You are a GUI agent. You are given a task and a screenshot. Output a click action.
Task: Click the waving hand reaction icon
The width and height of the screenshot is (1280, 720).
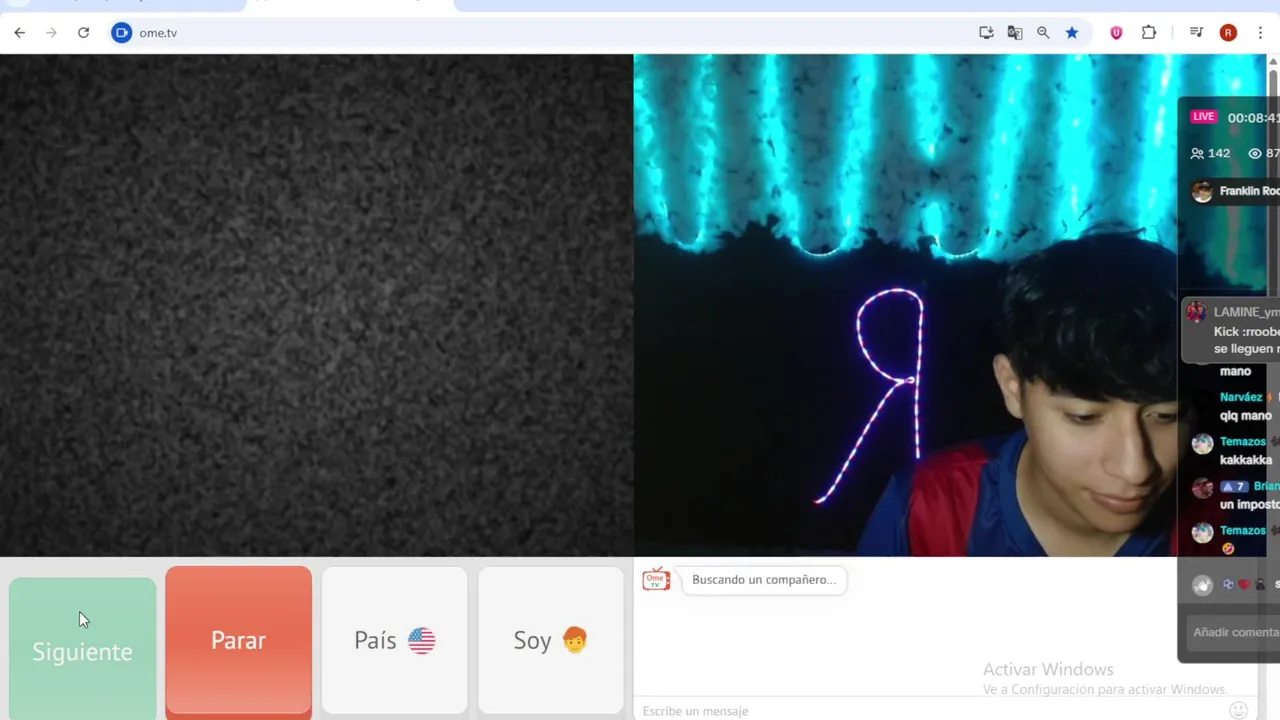point(1202,586)
